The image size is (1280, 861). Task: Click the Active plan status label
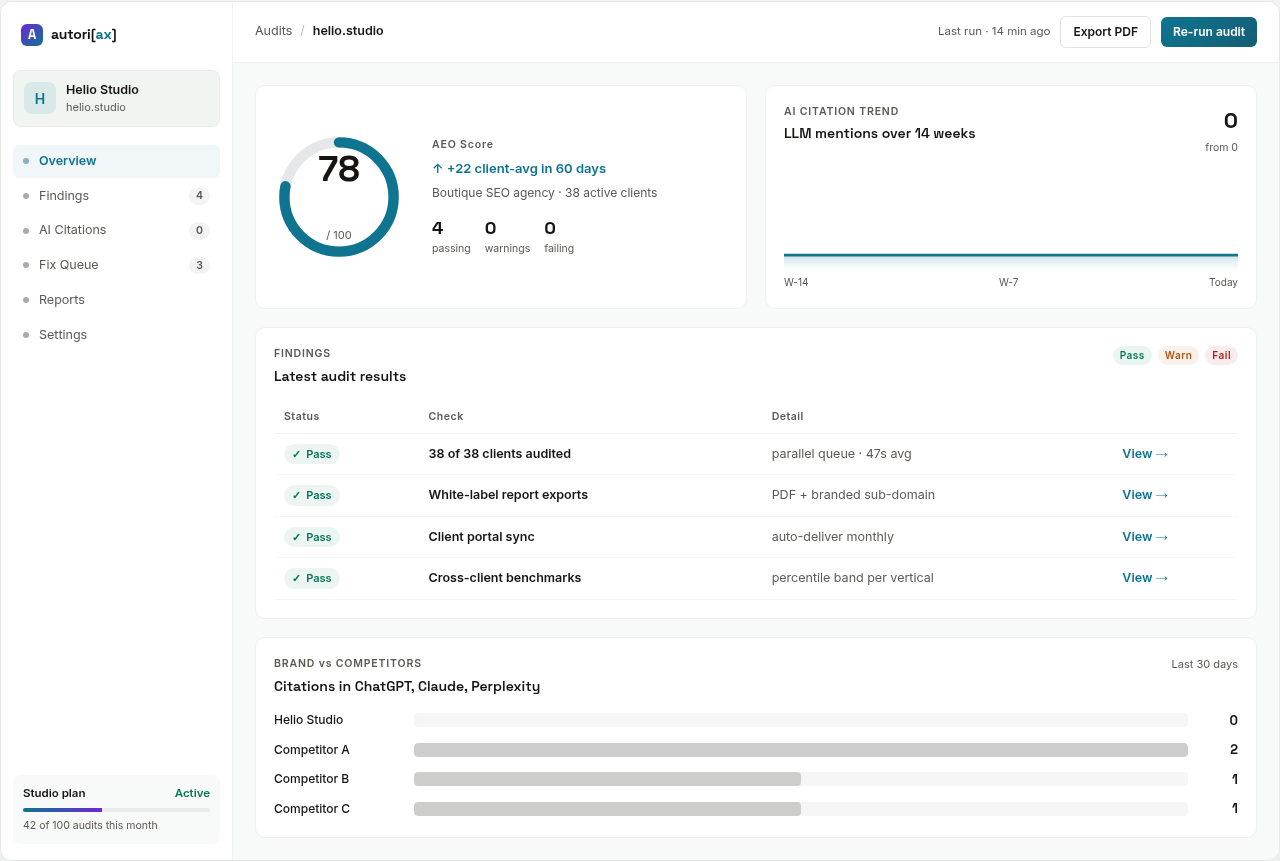(192, 793)
